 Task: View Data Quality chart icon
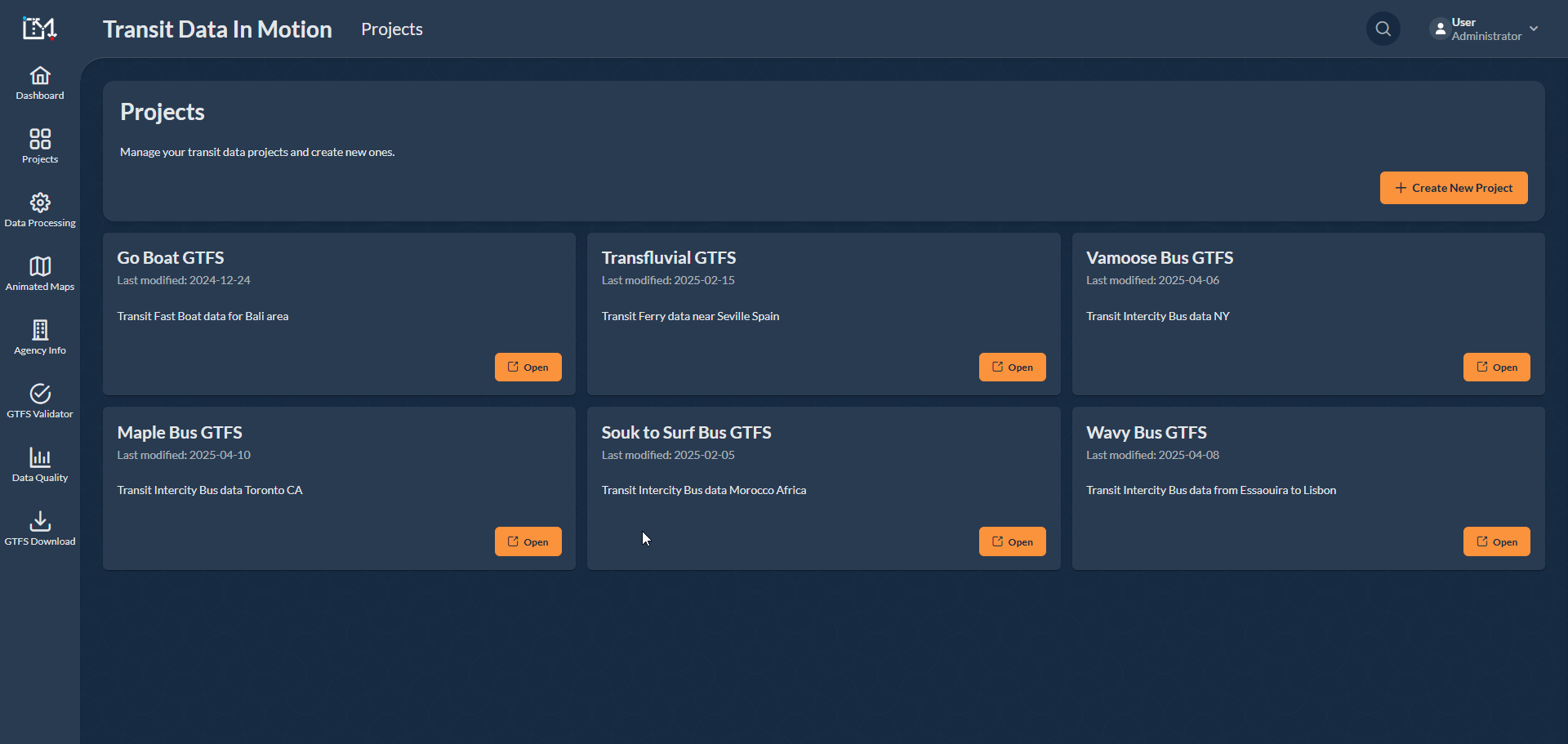coord(40,465)
